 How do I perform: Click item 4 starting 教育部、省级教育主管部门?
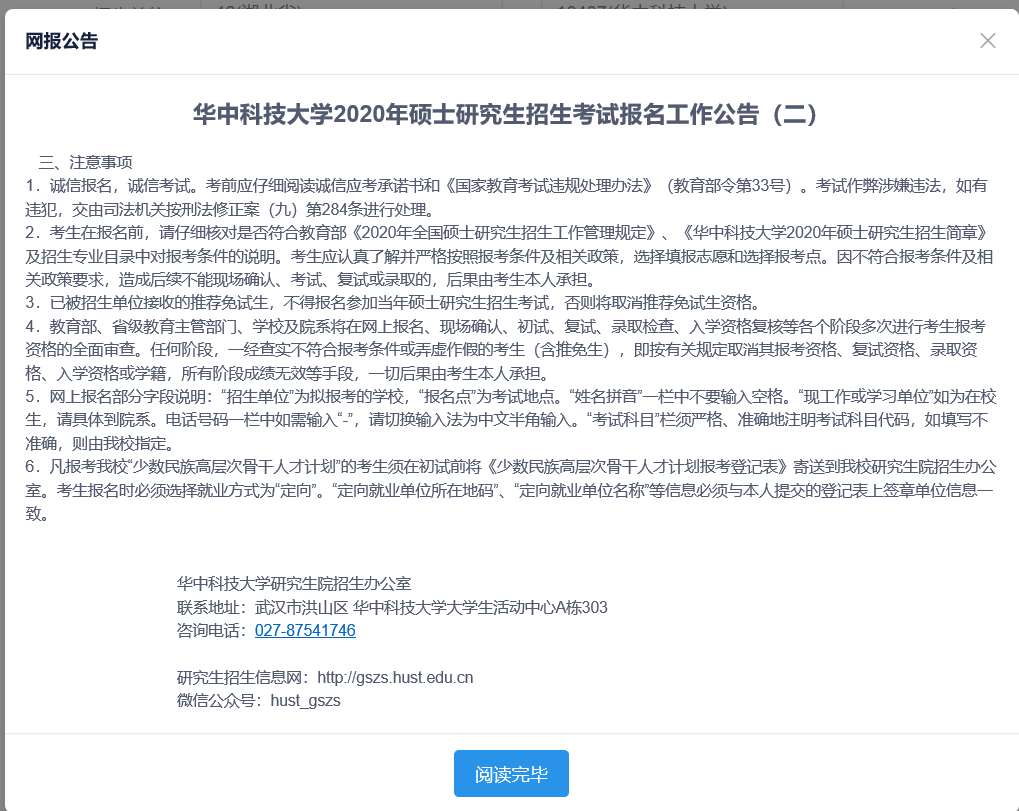[x=506, y=350]
